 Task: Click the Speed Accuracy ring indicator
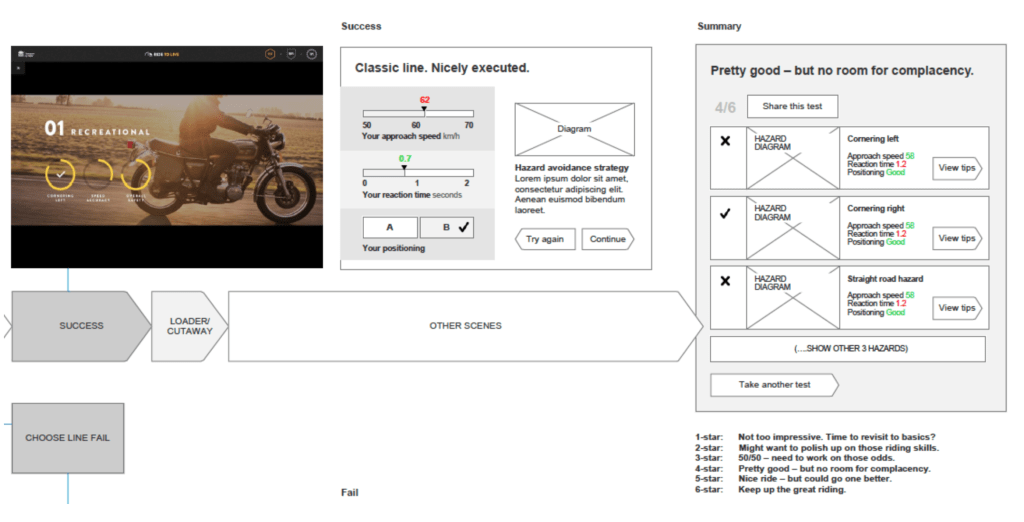[98, 173]
